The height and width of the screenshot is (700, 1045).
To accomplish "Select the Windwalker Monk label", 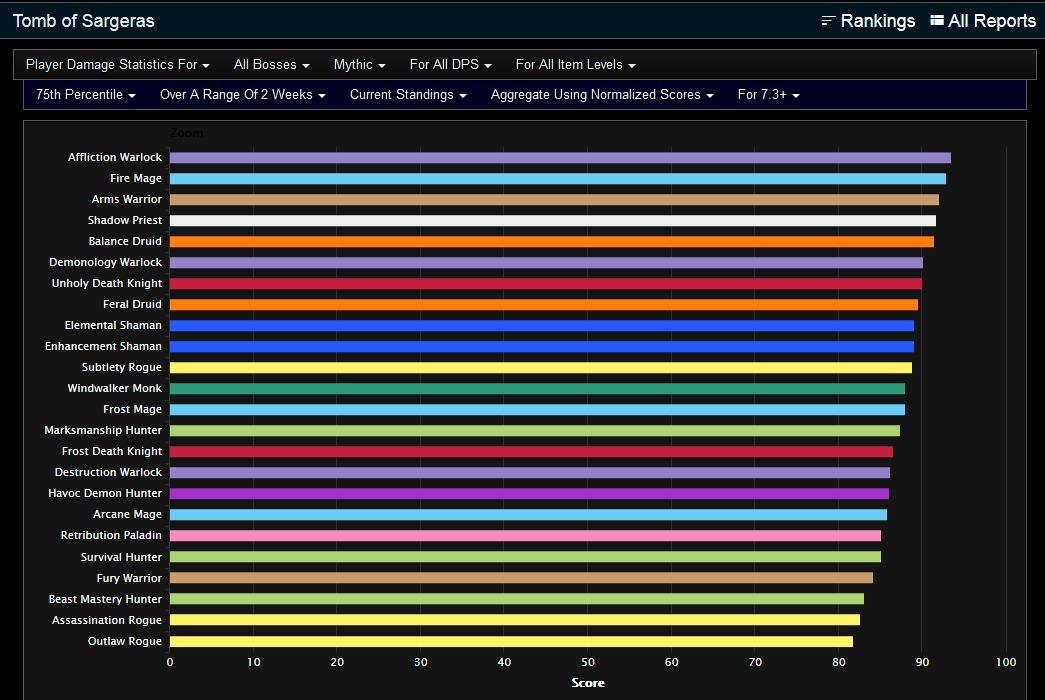I will (115, 388).
